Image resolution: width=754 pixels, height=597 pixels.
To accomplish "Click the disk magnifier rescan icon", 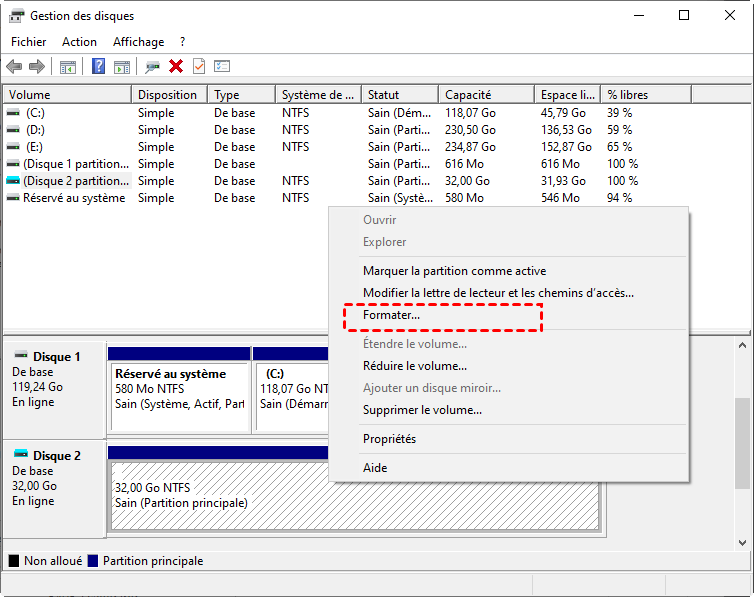I will pos(152,66).
